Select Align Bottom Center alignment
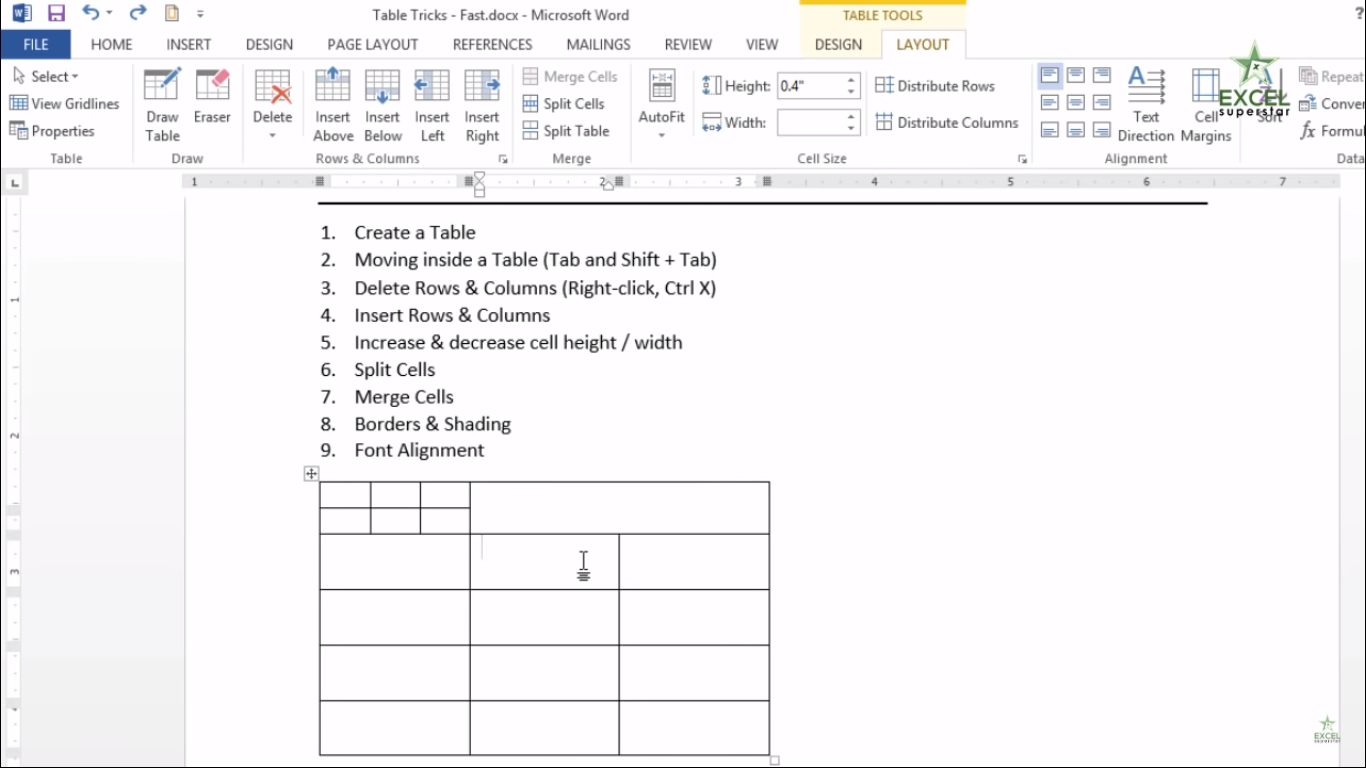 [1076, 130]
